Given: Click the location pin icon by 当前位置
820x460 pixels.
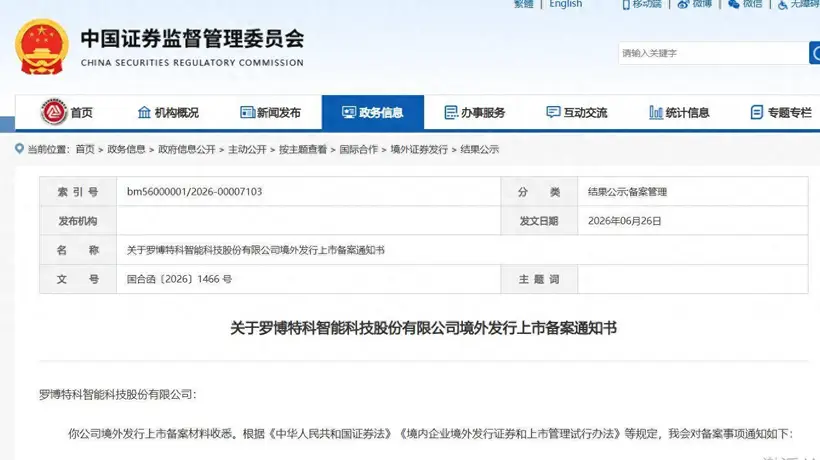Looking at the screenshot, I should (19, 149).
